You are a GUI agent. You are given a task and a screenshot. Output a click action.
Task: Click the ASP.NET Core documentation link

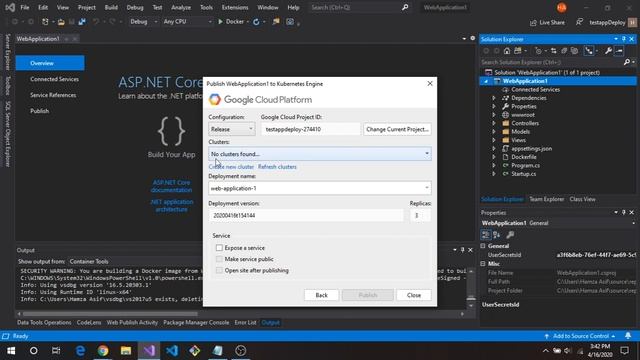[x=171, y=186]
